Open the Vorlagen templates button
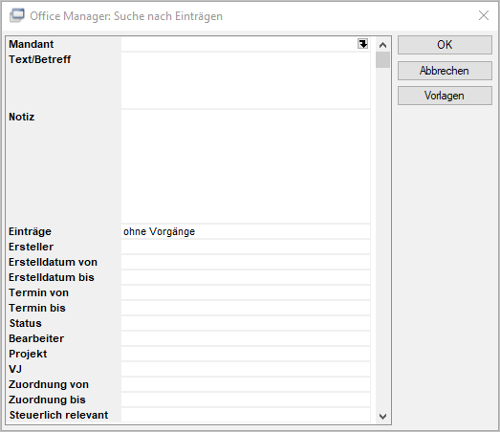500x432 pixels. click(445, 96)
